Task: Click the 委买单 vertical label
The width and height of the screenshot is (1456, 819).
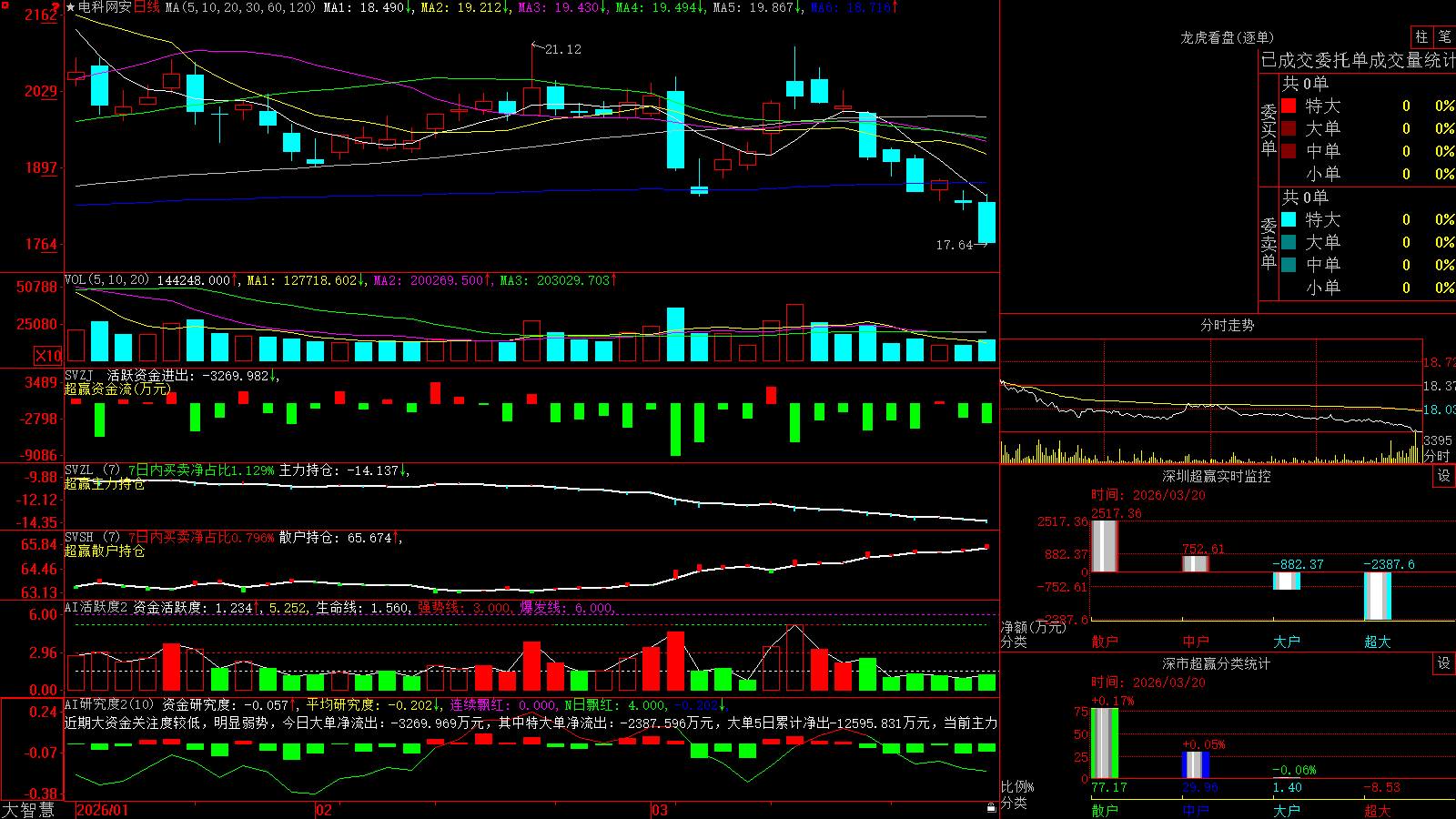Action: pyautogui.click(x=1269, y=129)
